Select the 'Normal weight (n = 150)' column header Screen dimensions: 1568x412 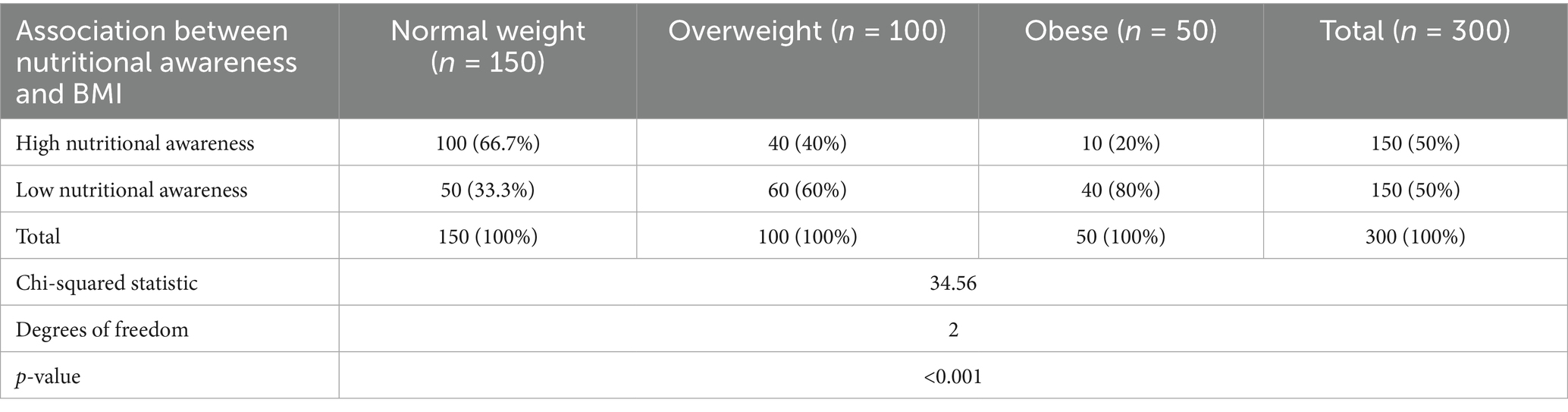[x=488, y=46]
